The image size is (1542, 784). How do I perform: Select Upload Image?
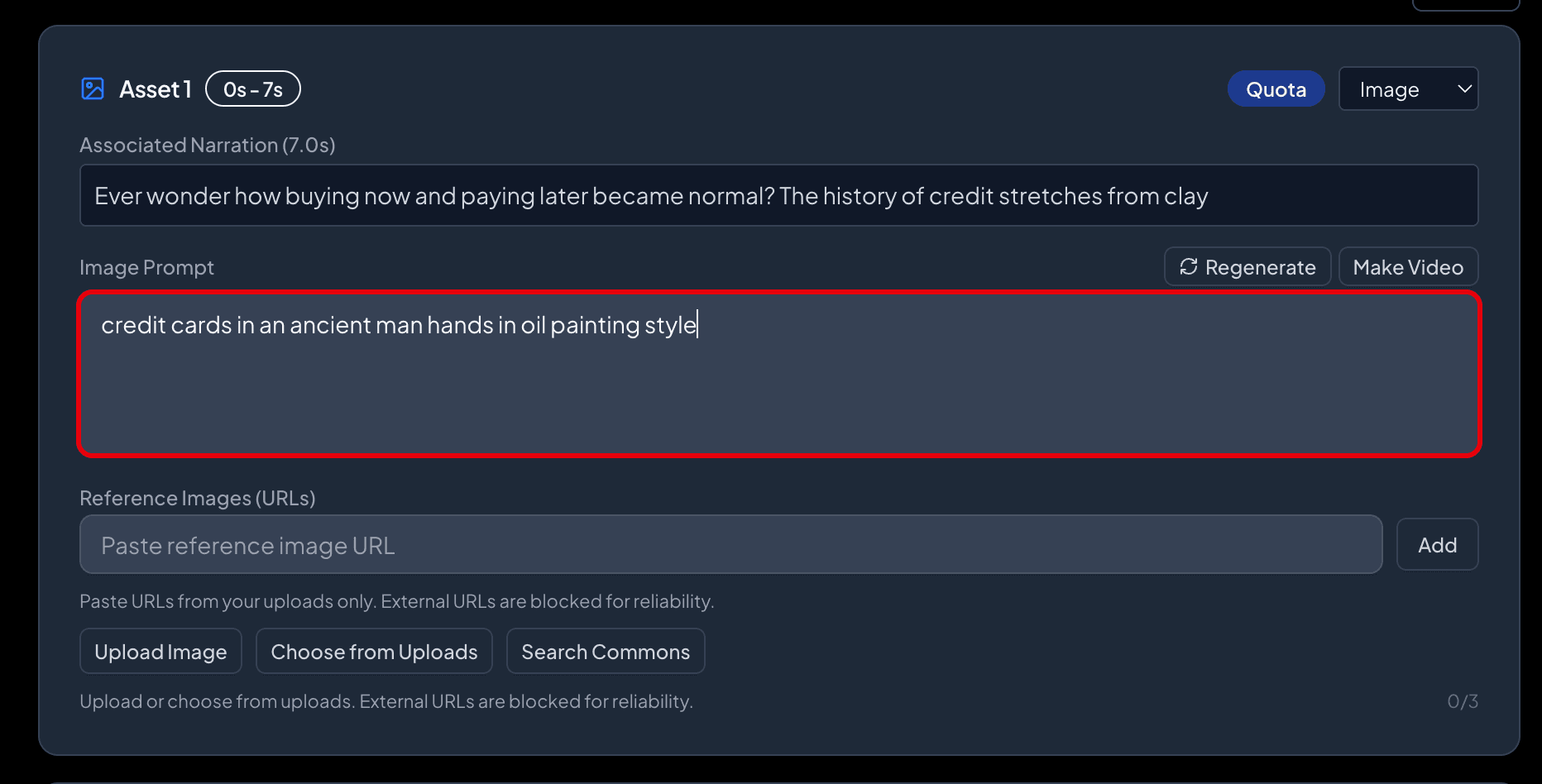(x=160, y=651)
